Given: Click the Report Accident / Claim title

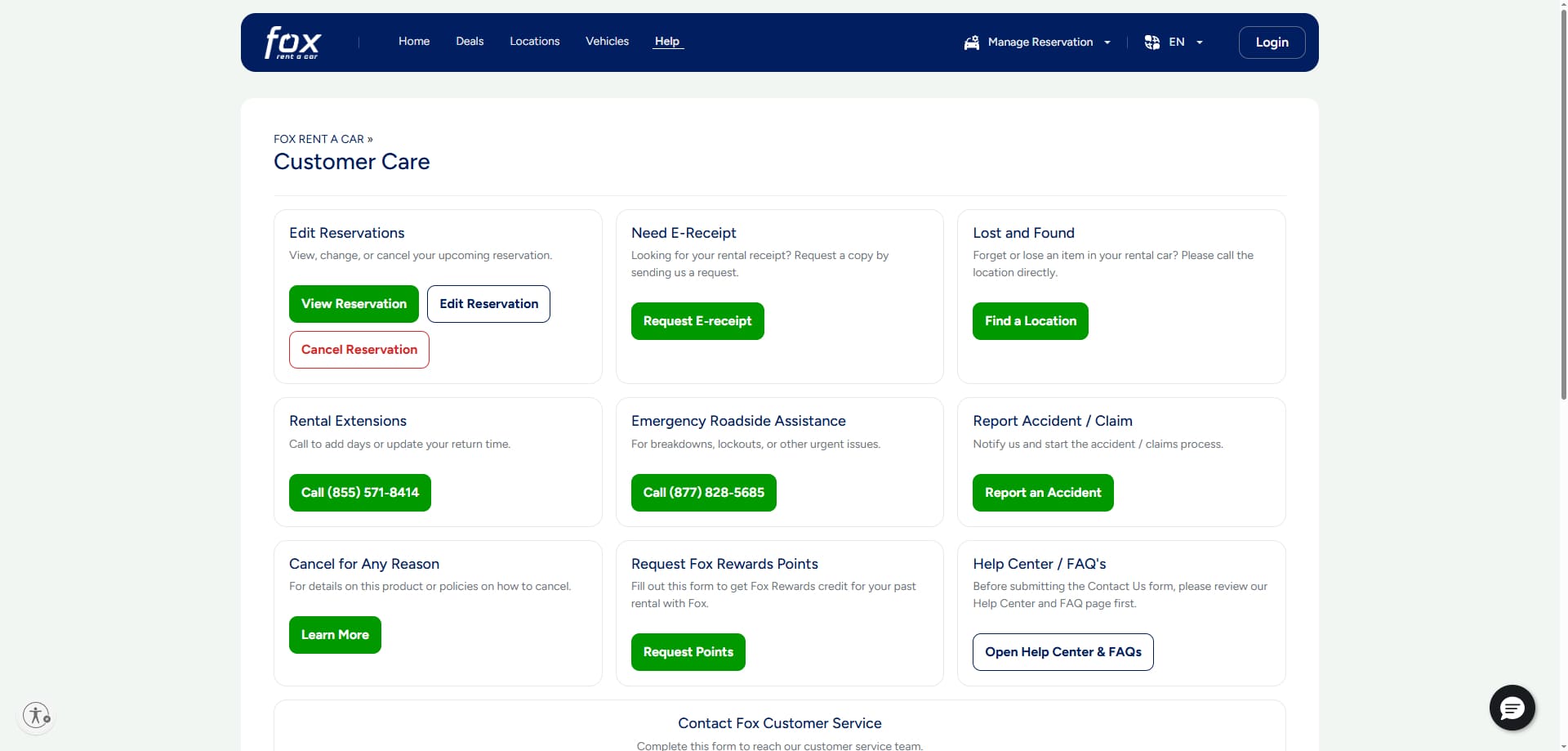Looking at the screenshot, I should tap(1053, 421).
